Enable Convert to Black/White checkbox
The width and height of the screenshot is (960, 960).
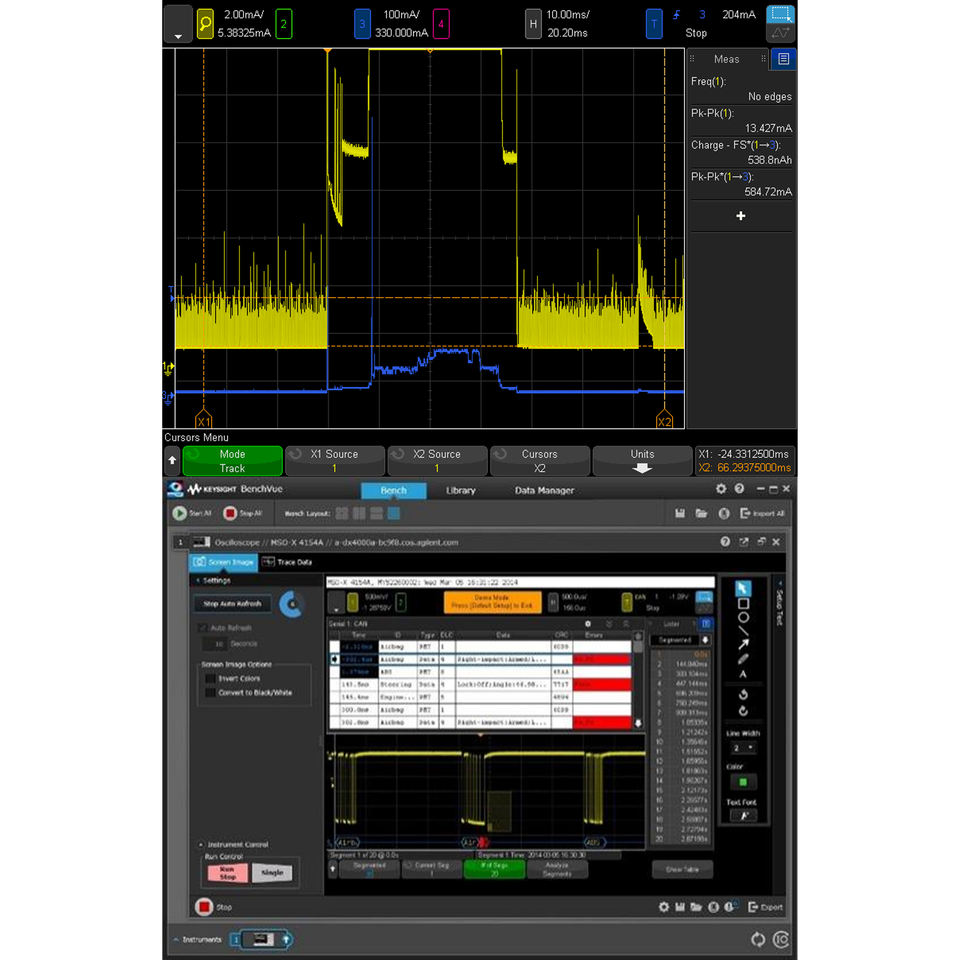[x=210, y=692]
